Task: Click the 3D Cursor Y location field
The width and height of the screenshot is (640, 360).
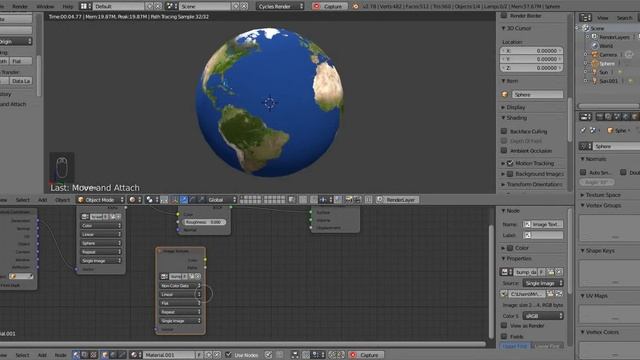Action: (x=531, y=59)
